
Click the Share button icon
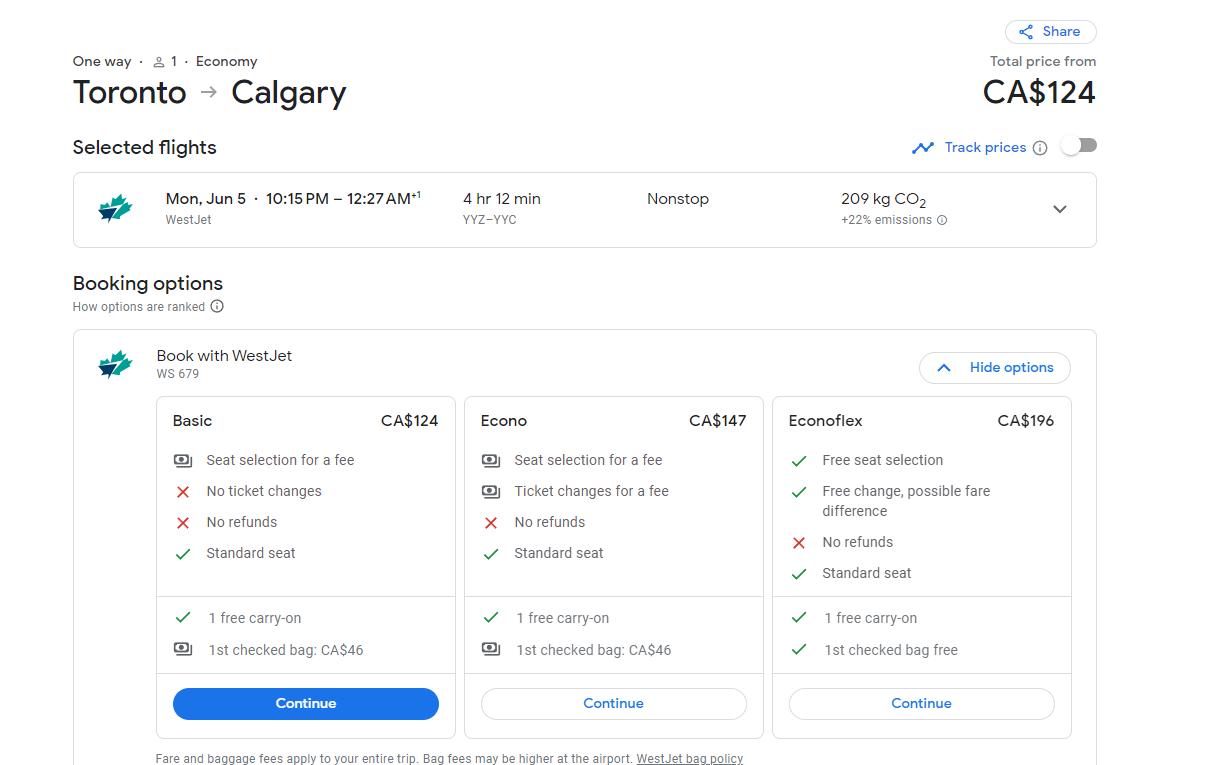pos(1026,32)
